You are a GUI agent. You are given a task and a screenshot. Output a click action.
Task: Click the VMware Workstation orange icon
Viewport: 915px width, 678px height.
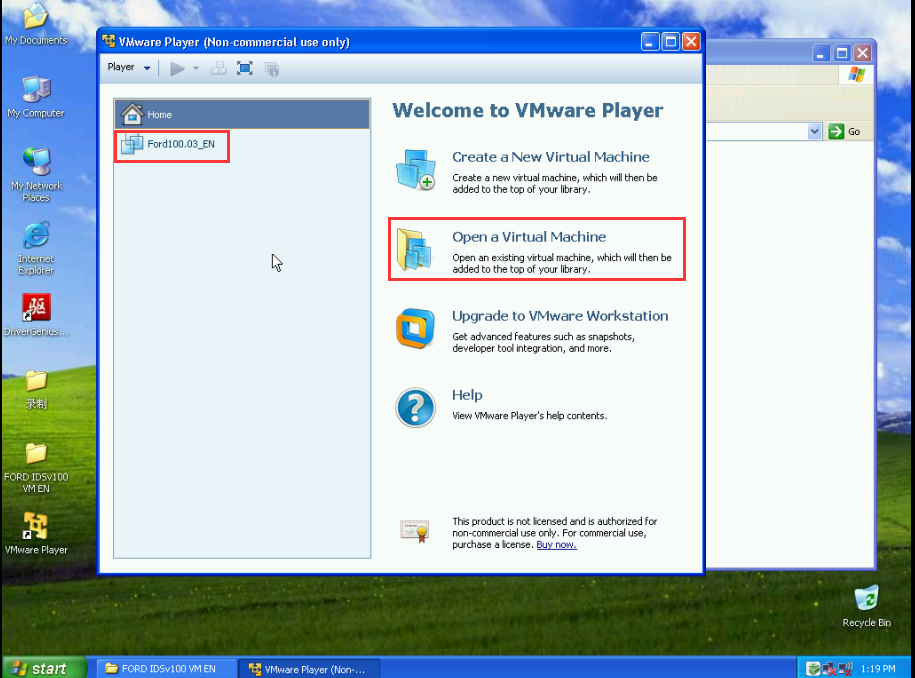(415, 328)
